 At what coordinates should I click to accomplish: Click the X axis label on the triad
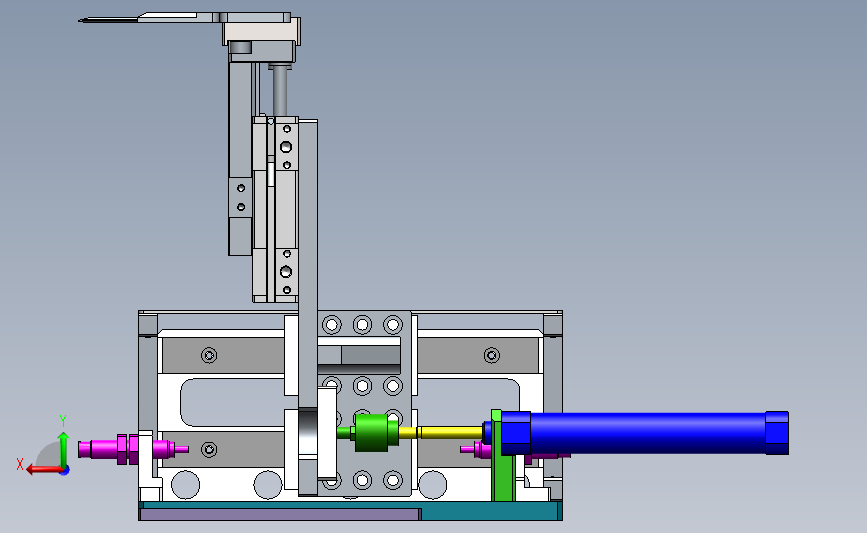pyautogui.click(x=20, y=464)
